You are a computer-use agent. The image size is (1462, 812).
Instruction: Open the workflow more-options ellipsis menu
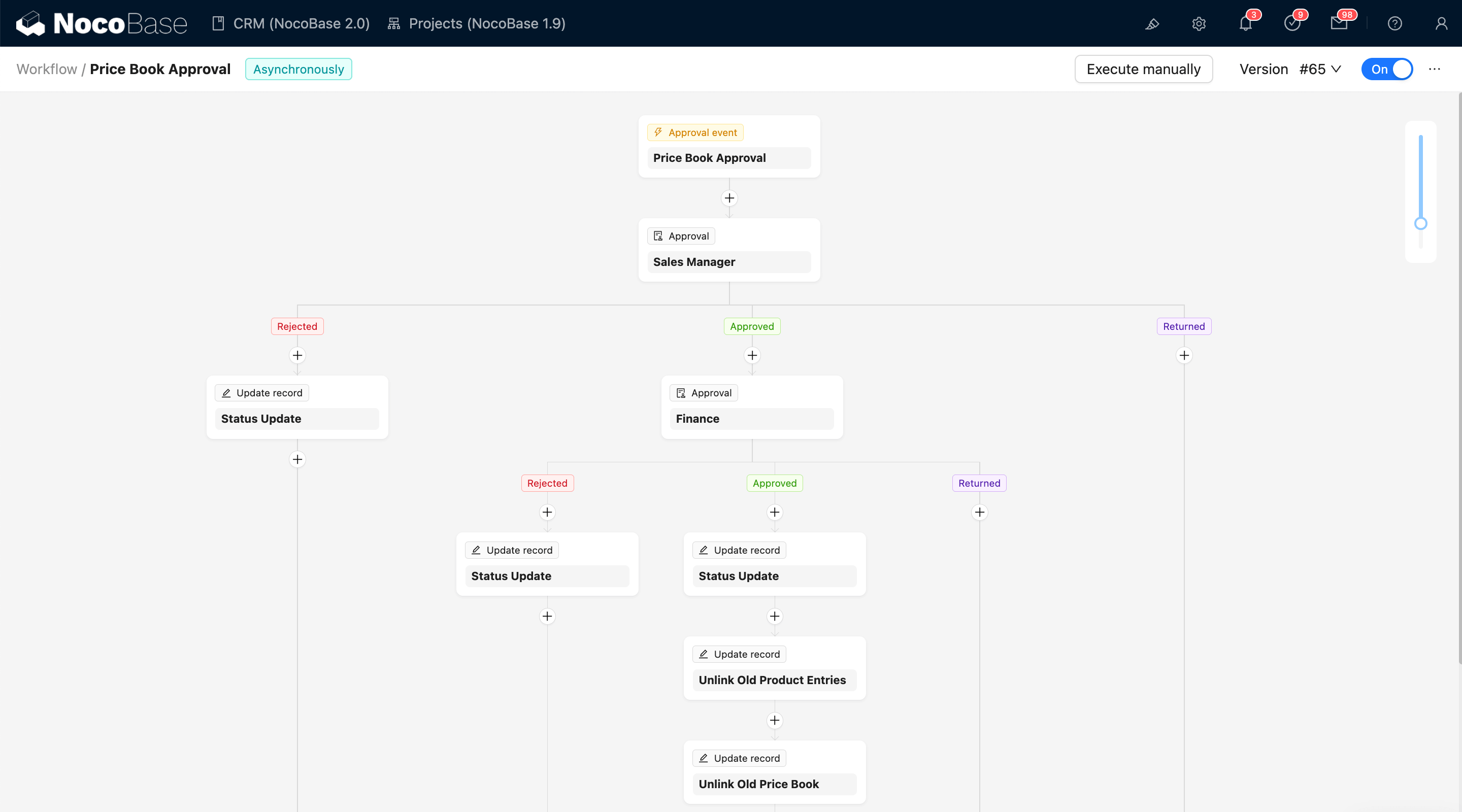[x=1435, y=69]
